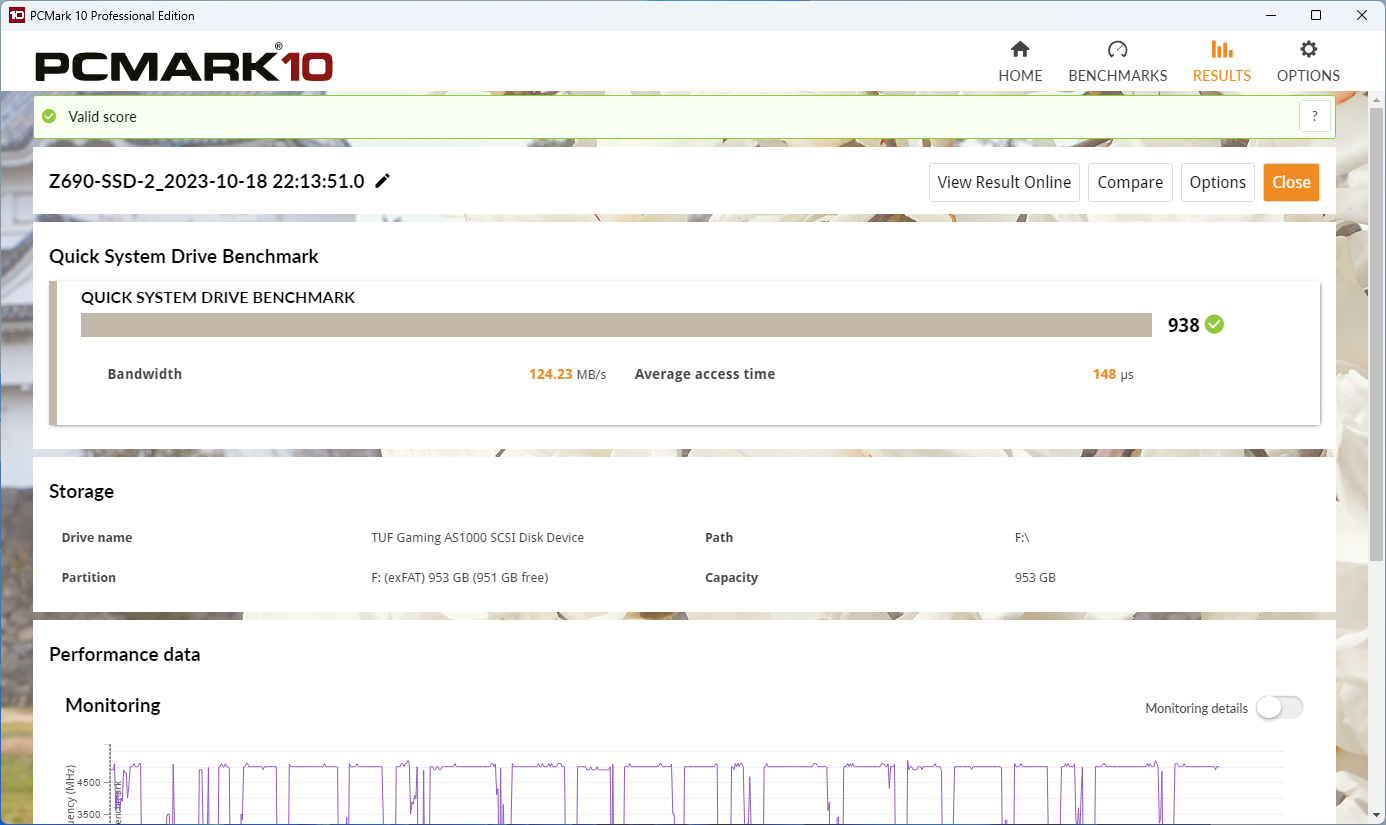Click the Path label
This screenshot has width=1386, height=825.
point(719,538)
